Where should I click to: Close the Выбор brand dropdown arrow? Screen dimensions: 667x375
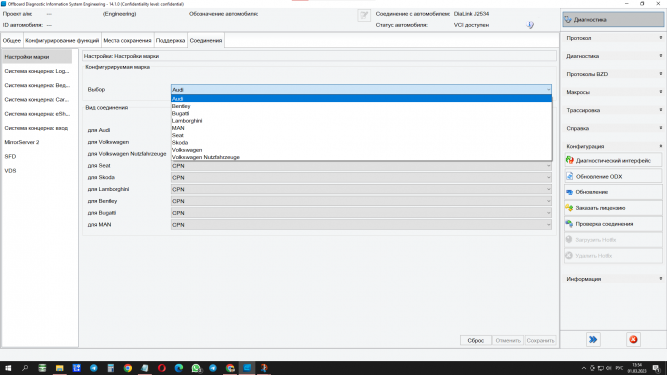coord(548,89)
